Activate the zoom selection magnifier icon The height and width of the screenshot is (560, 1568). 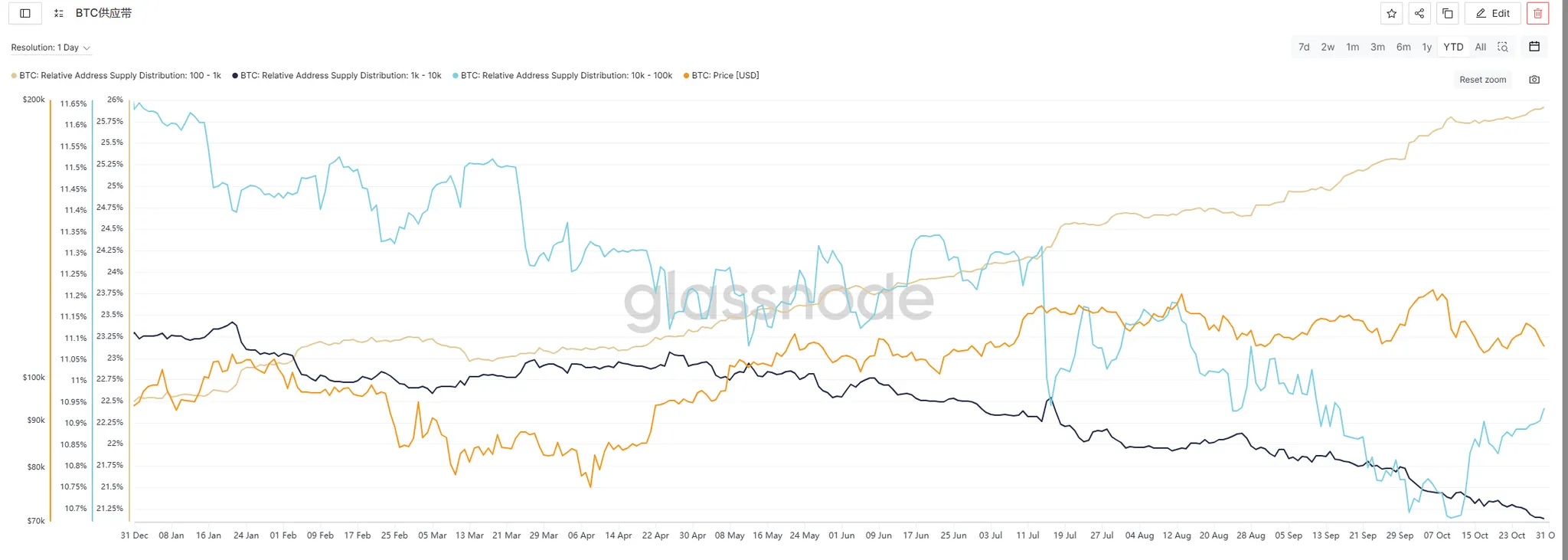[x=1503, y=47]
